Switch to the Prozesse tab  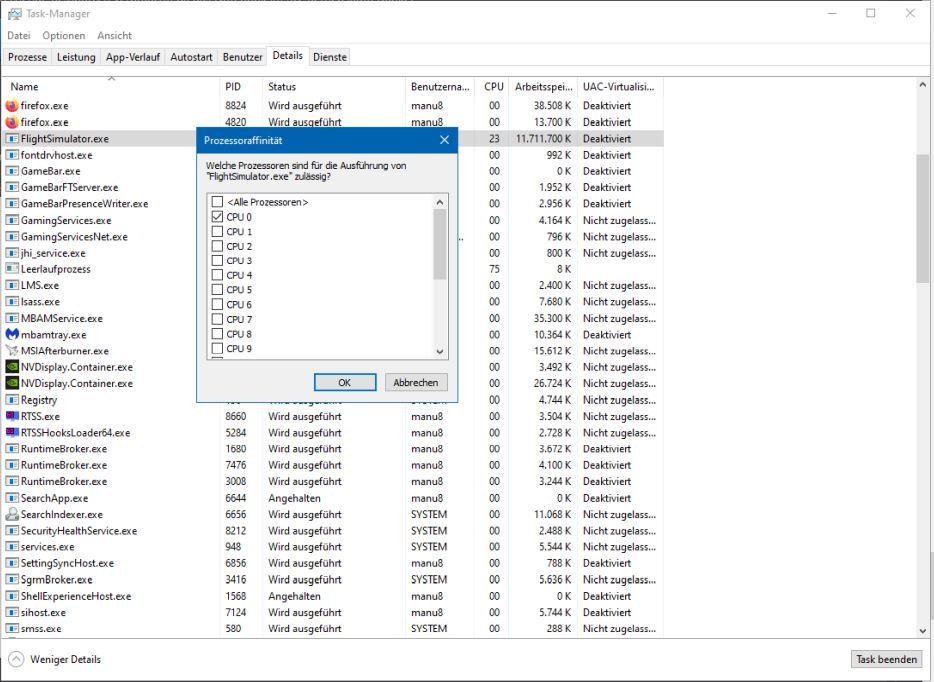click(x=27, y=57)
